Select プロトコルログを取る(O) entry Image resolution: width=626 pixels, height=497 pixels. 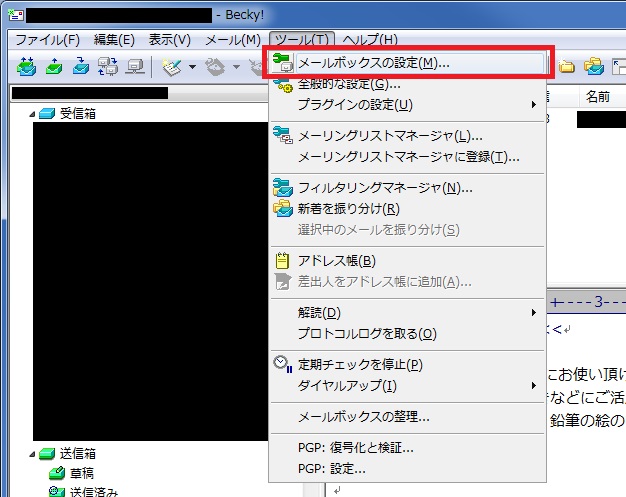coord(407,333)
